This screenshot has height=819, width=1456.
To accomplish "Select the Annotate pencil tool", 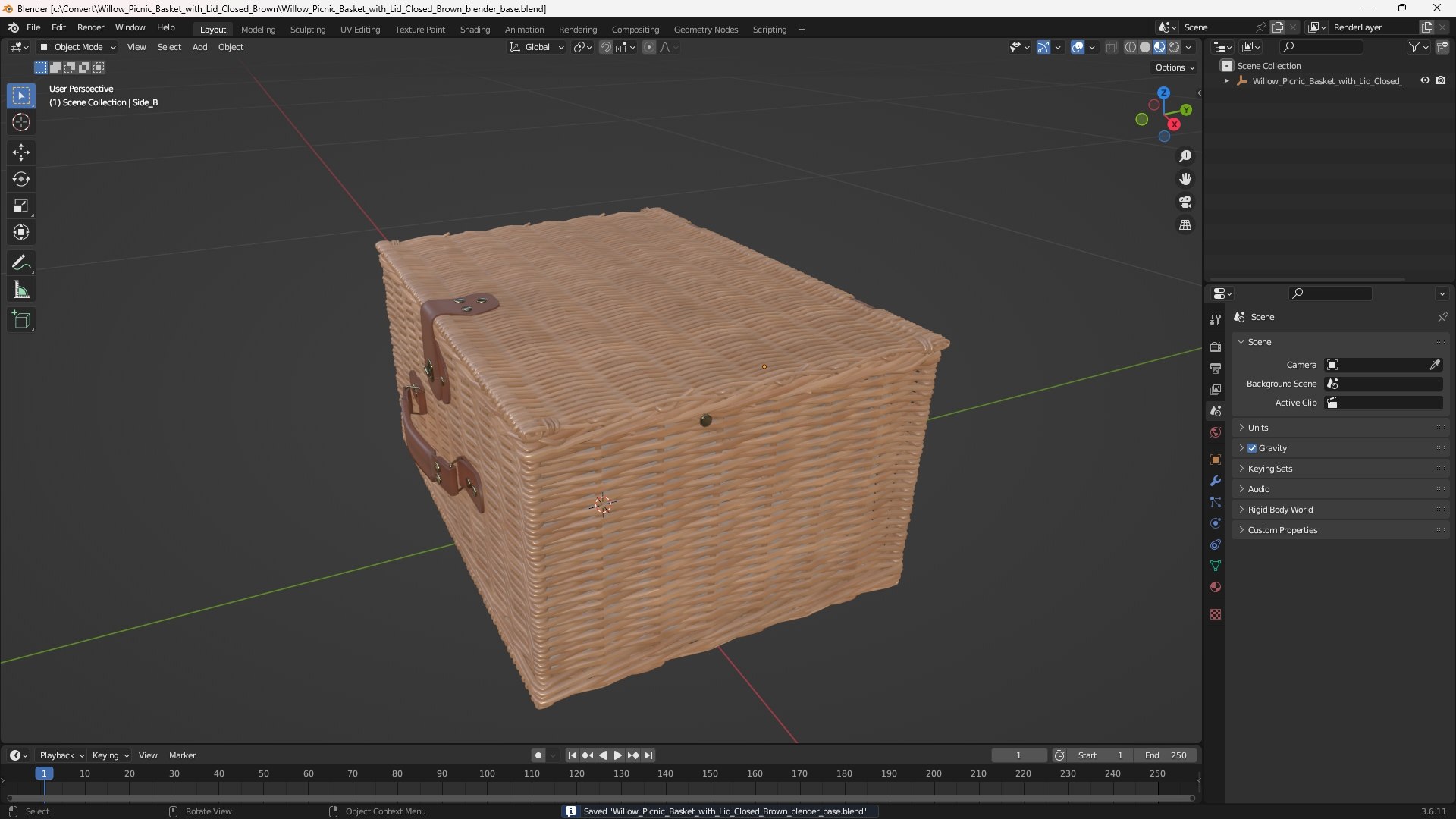I will [x=21, y=262].
